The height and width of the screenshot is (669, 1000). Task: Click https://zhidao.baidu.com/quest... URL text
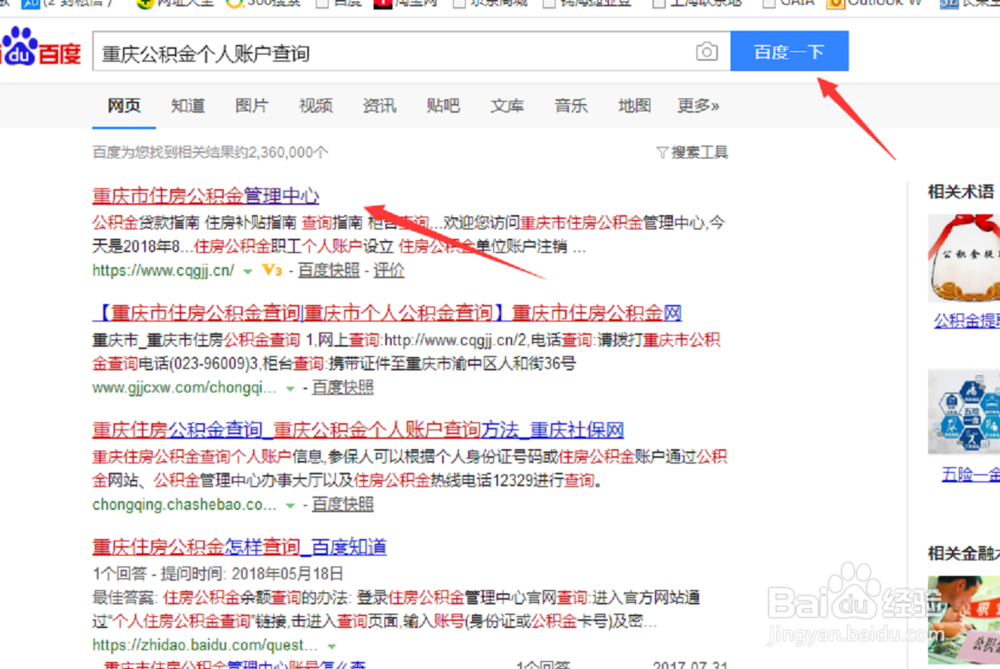pos(205,645)
